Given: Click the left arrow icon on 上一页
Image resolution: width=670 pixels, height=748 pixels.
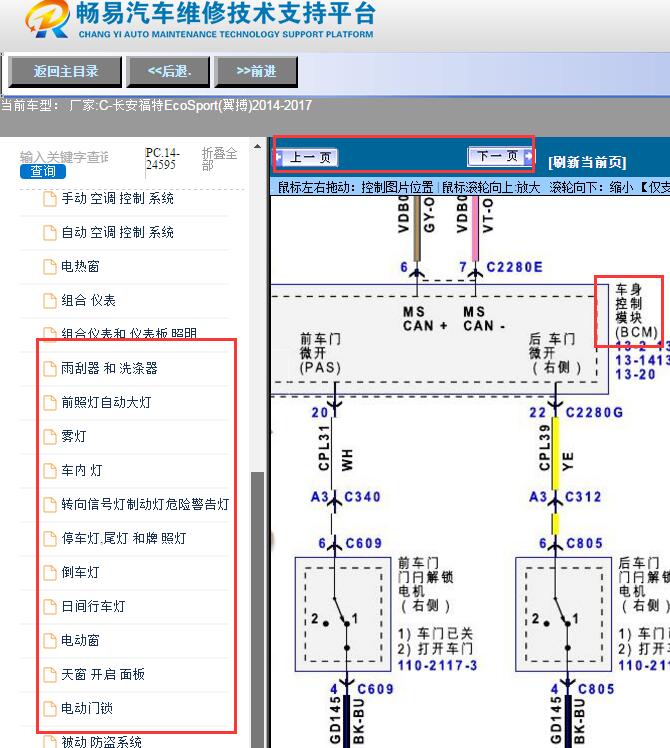Looking at the screenshot, I should pyautogui.click(x=280, y=157).
